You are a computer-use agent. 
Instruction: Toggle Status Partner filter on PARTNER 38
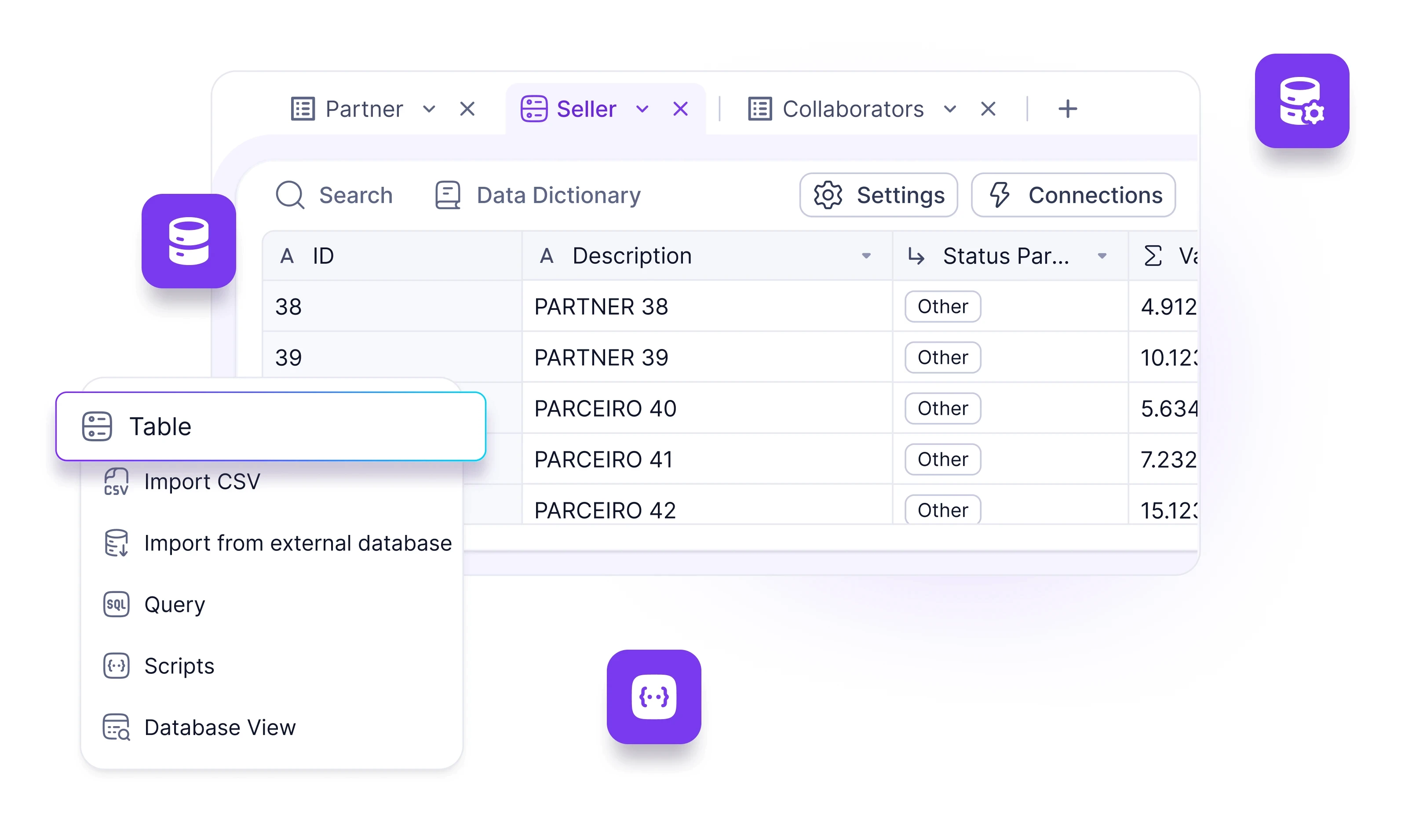941,306
